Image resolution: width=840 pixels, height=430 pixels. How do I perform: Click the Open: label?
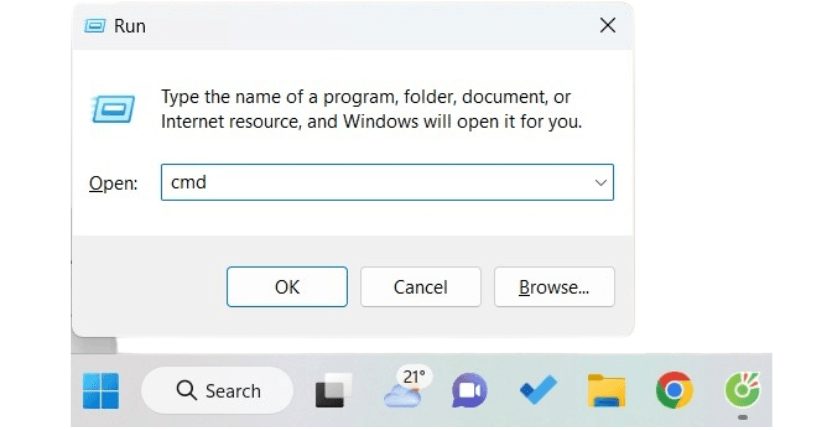pyautogui.click(x=113, y=183)
